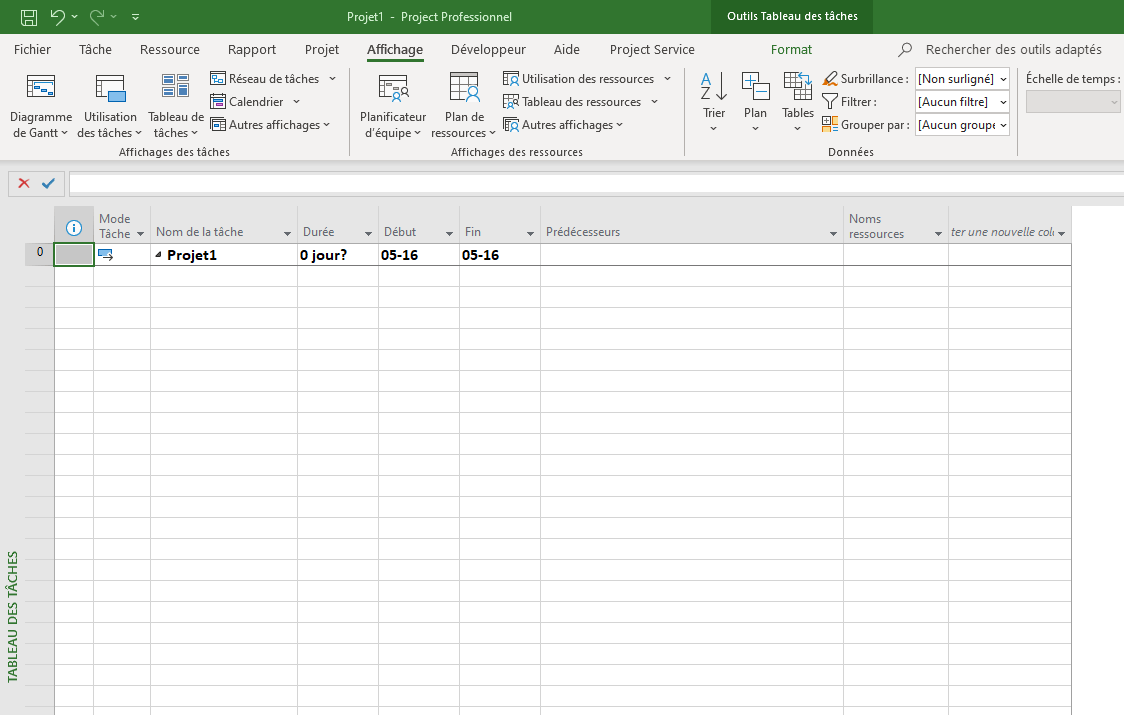Click the formula entry bar
This screenshot has height=715, width=1124.
(x=596, y=184)
